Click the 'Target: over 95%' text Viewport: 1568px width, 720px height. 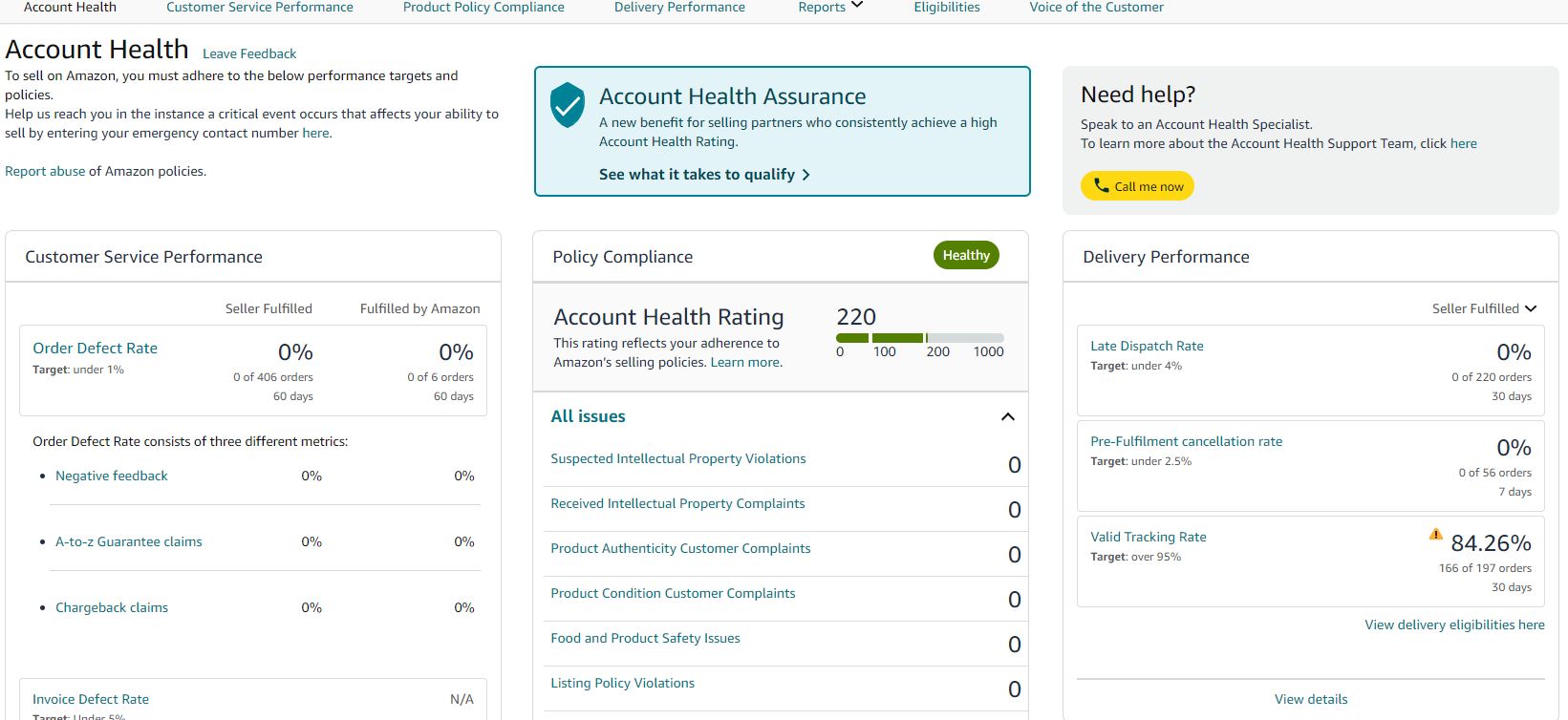(1135, 557)
